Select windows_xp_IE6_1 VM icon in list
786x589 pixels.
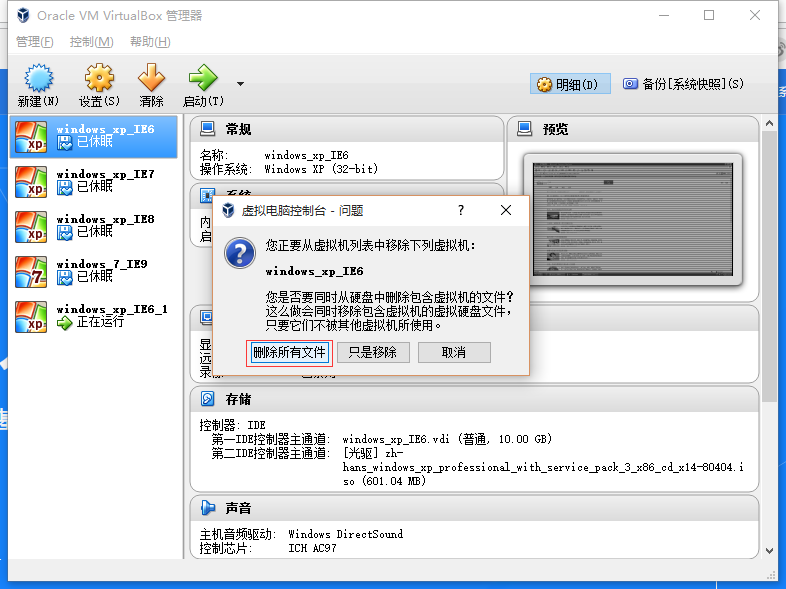(x=31, y=317)
